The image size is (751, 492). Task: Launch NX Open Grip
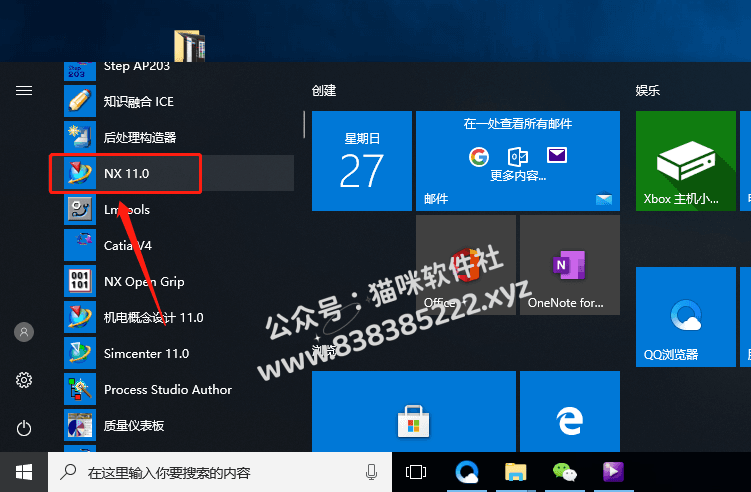(x=179, y=281)
